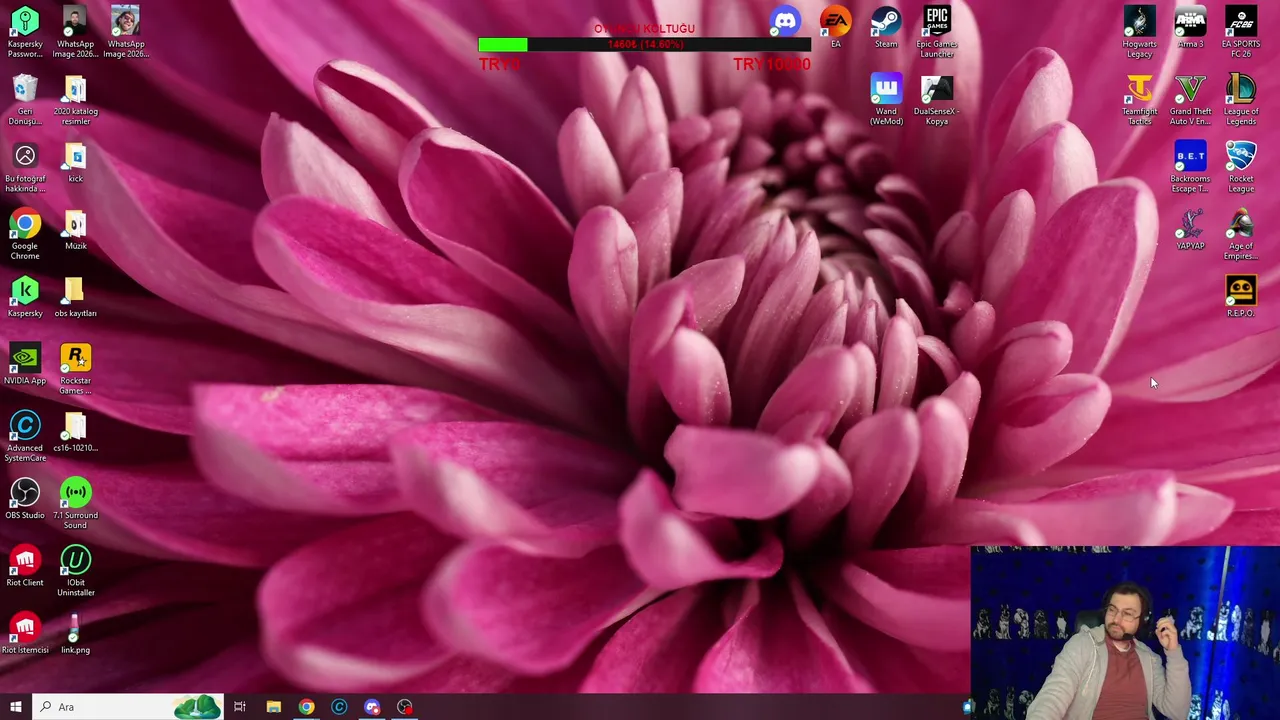
Task: Open Rockstar Games Launcher shortcut
Action: [x=75, y=368]
